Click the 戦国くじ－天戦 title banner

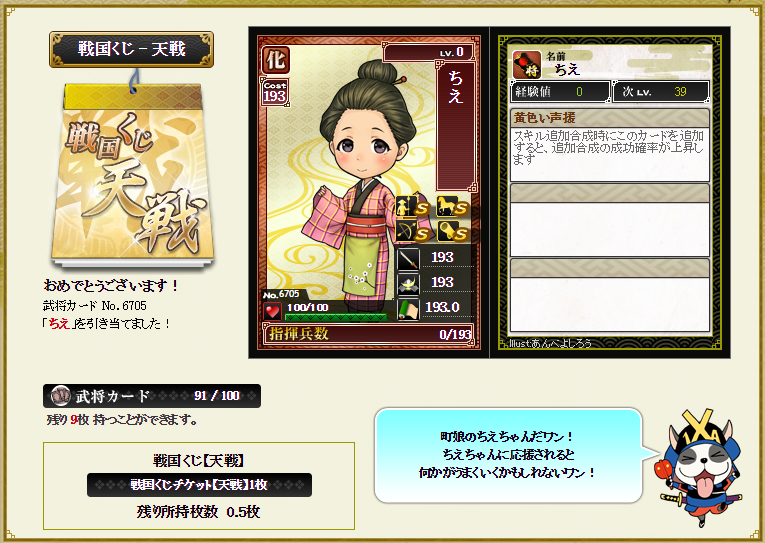tap(131, 49)
